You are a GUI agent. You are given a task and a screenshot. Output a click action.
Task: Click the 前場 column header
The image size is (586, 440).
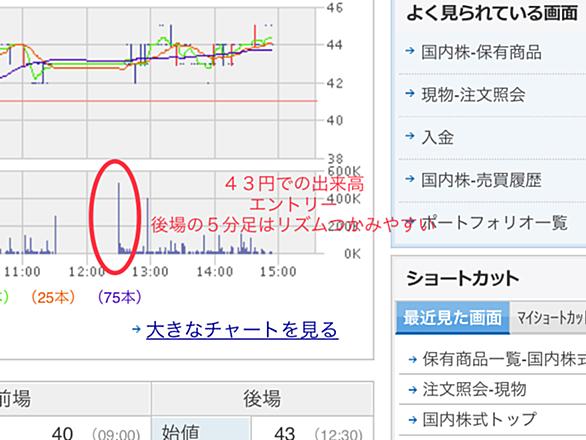click(75, 399)
